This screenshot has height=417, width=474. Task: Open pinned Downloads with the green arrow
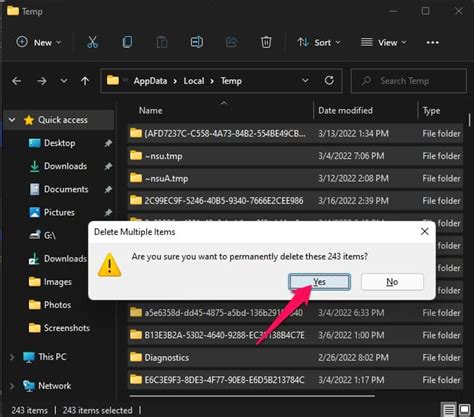tap(65, 166)
